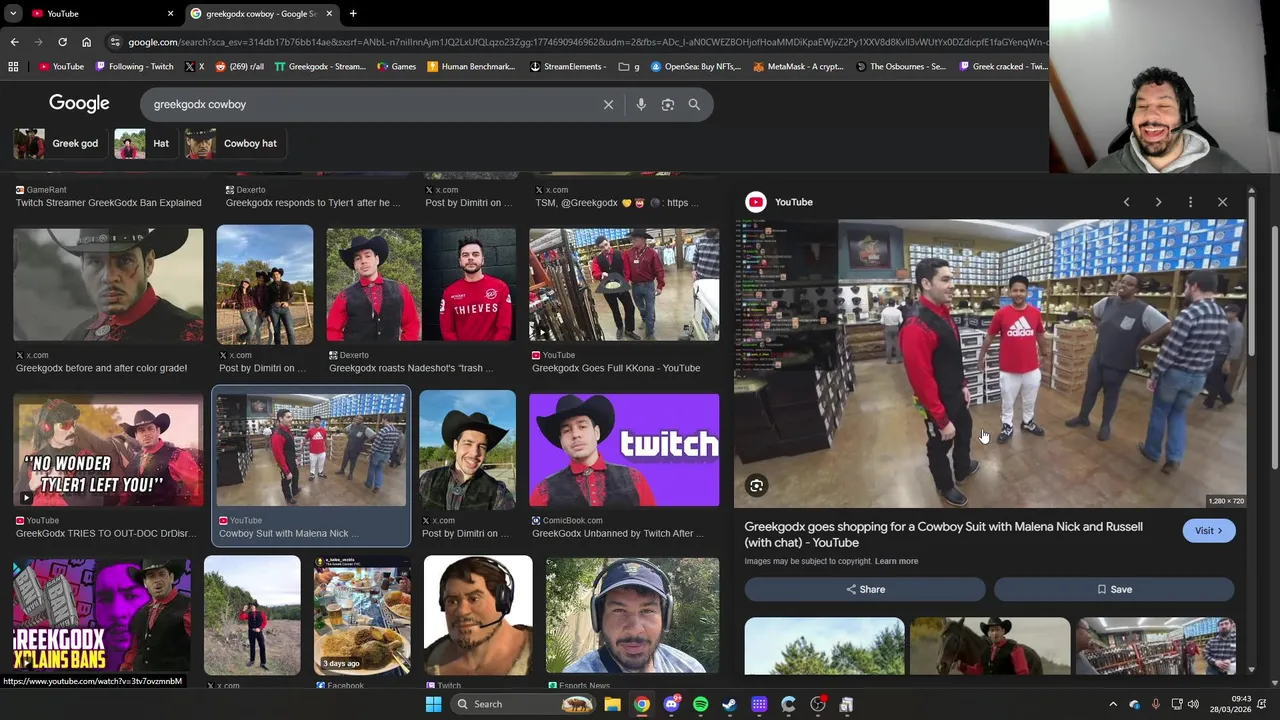The width and height of the screenshot is (1280, 720).
Task: Open 'No wonder Tyler1 left you' thumbnail
Action: coord(108,450)
